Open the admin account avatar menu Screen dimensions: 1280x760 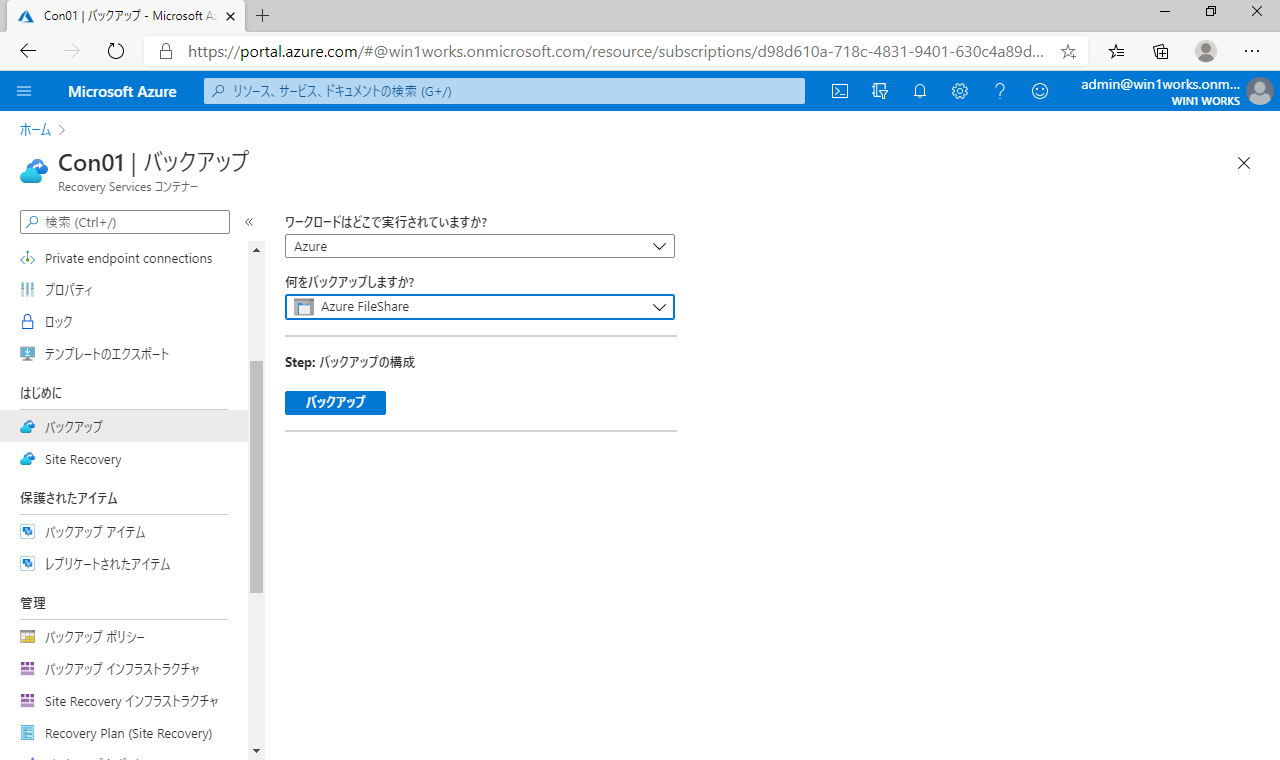click(x=1259, y=91)
